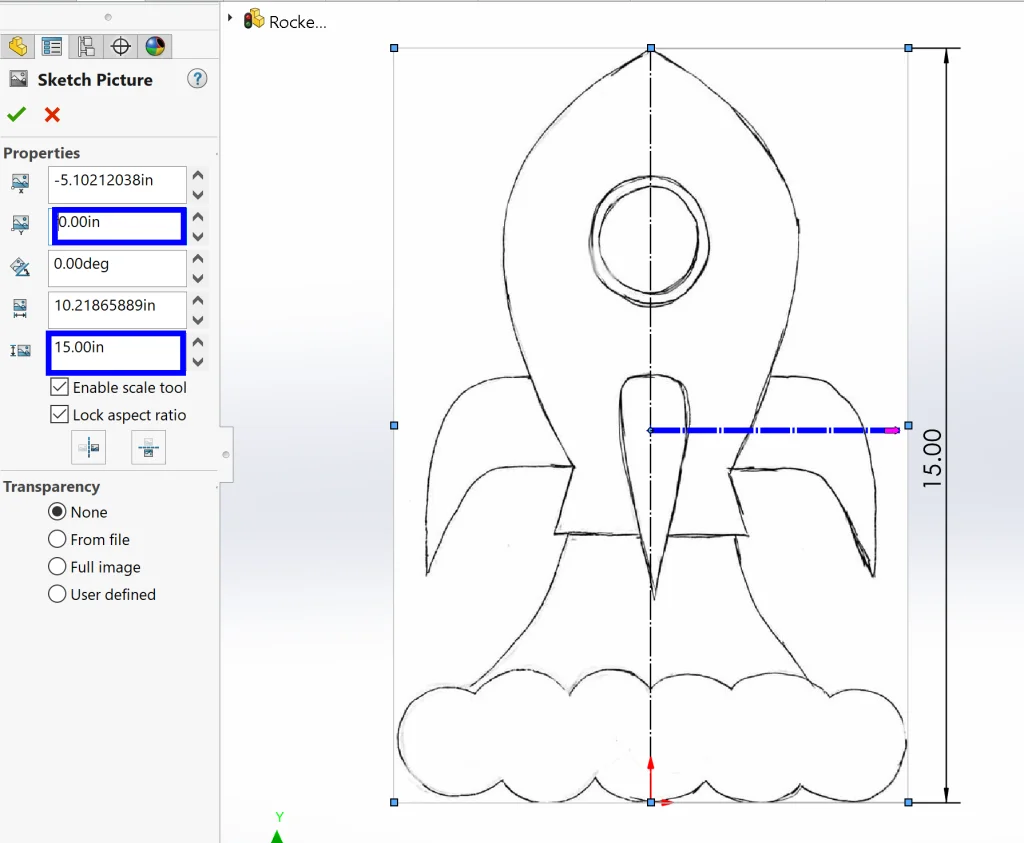Expand the Rocket flyout tree item
The image size is (1024, 843).
230,18
